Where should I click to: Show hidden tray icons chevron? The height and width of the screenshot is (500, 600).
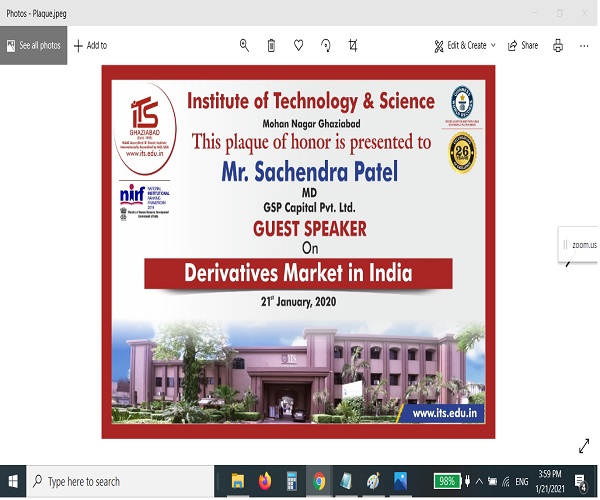[479, 481]
